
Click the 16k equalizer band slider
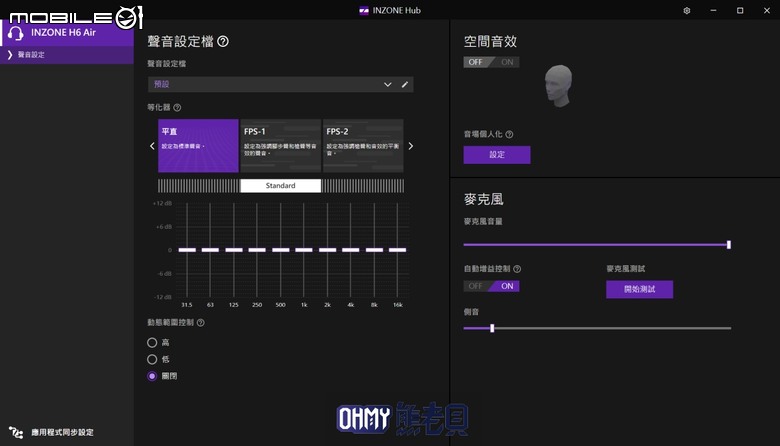pos(397,250)
